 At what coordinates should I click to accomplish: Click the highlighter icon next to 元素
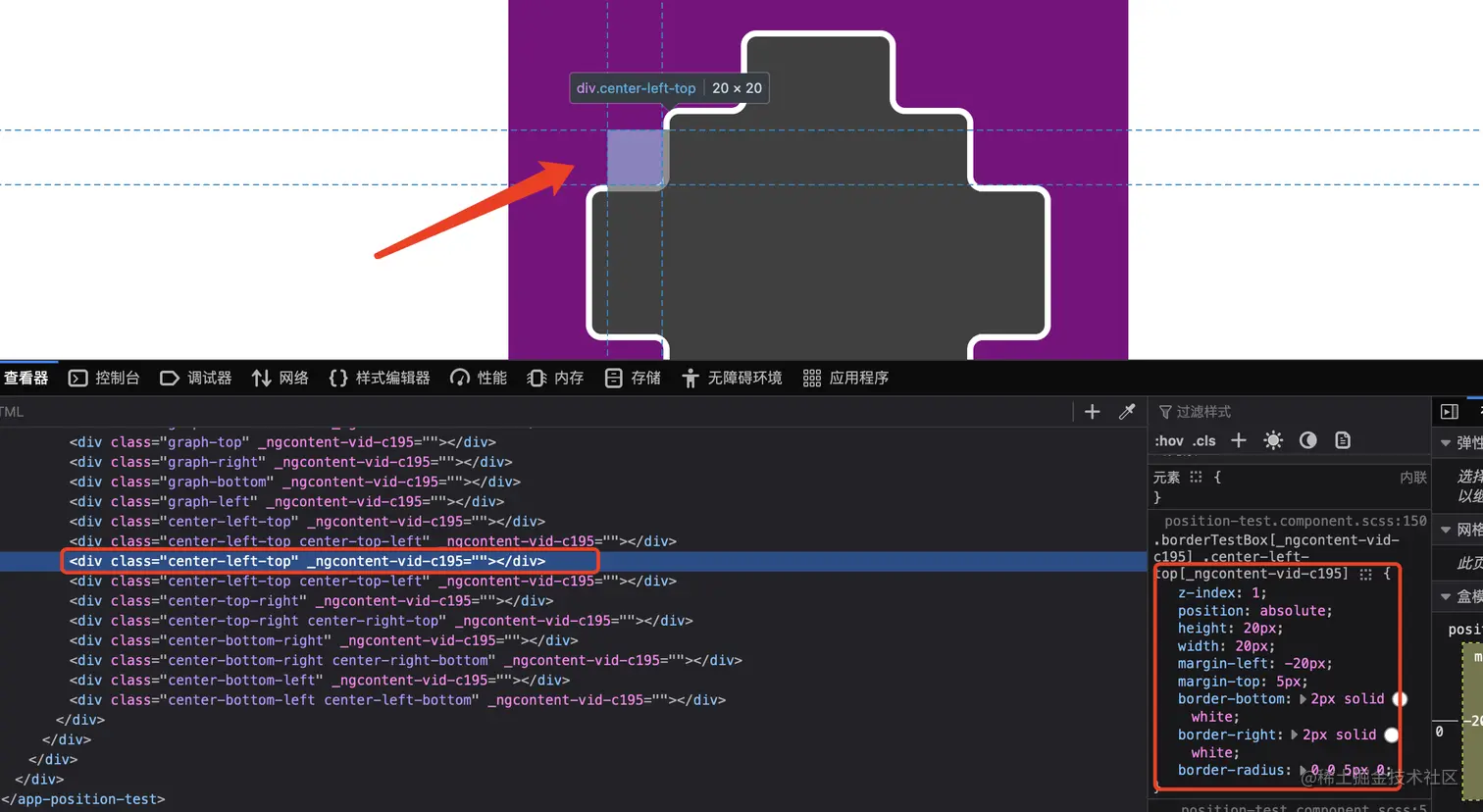click(1196, 478)
